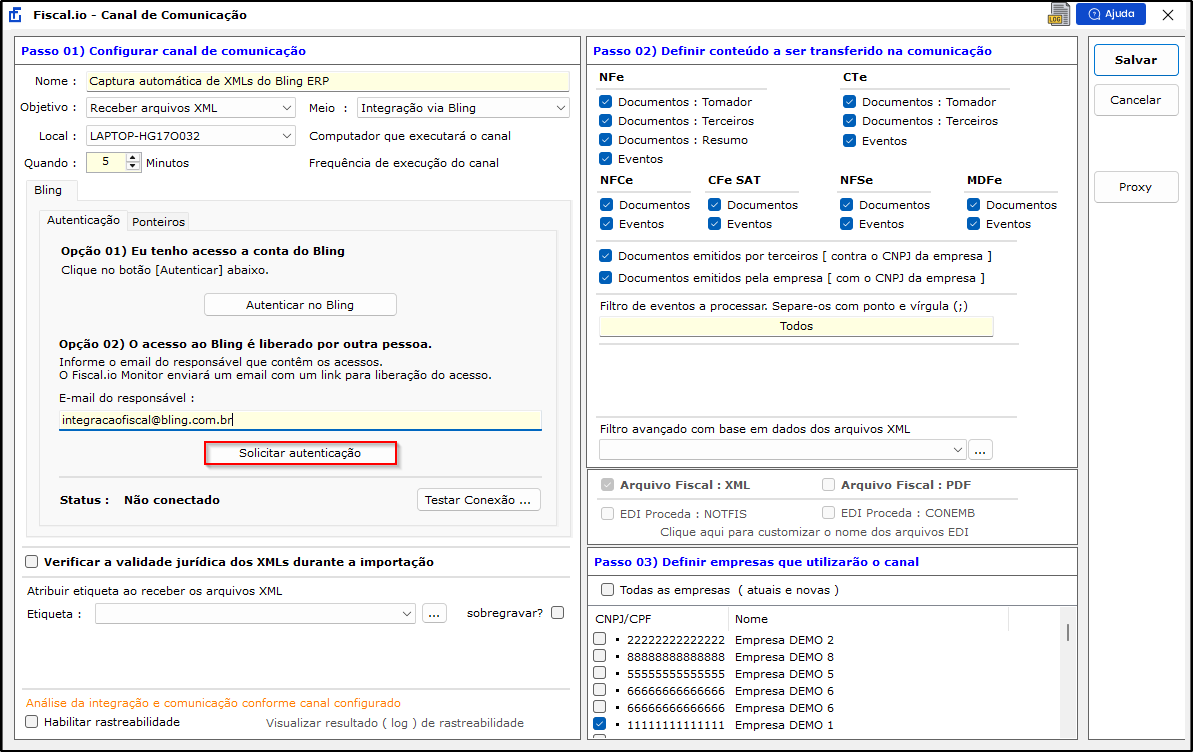
Task: Select the Autenticação tab
Action: pyautogui.click(x=84, y=220)
